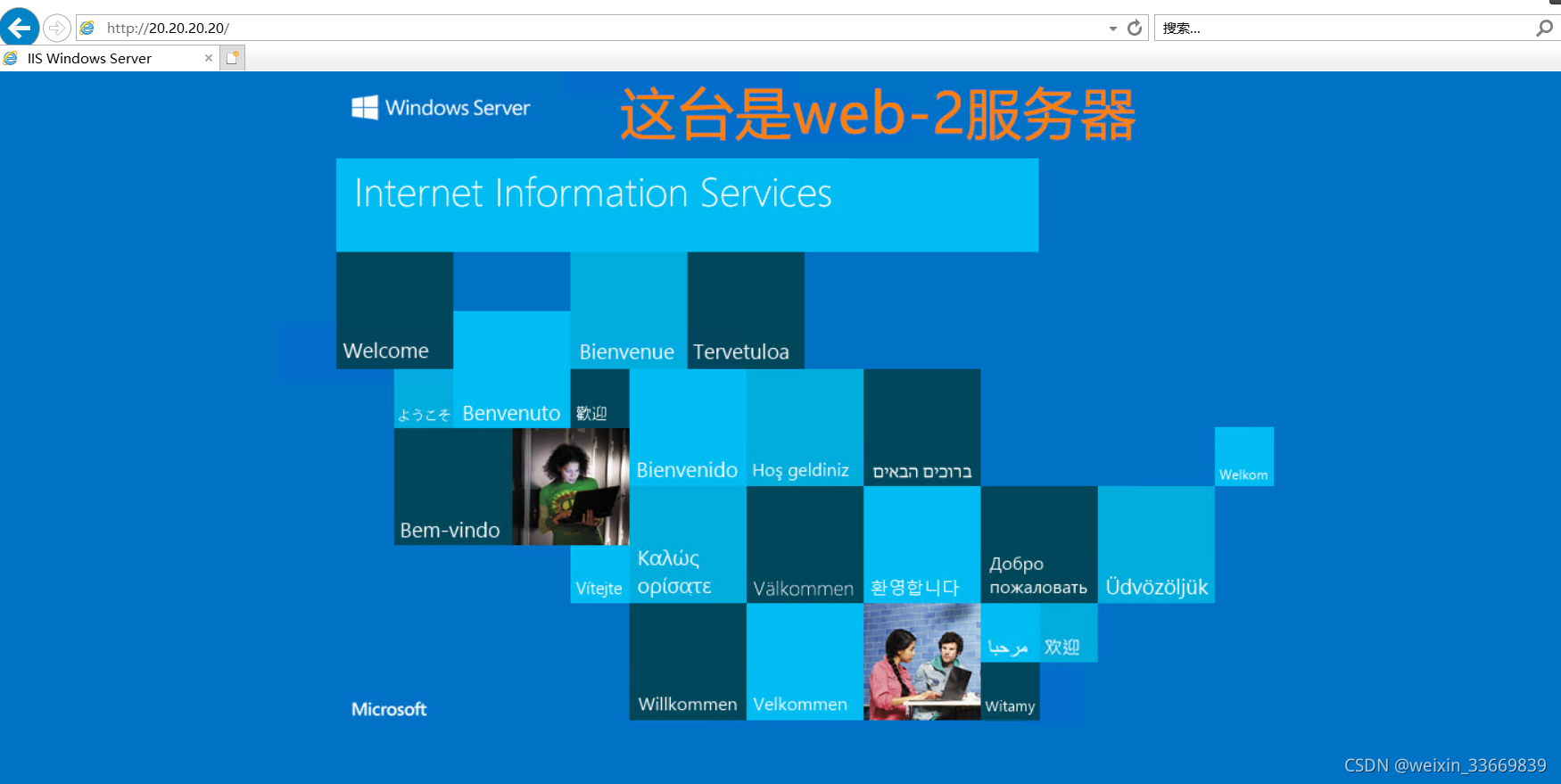Image resolution: width=1561 pixels, height=784 pixels.
Task: Click the Hoş geldiniz tile
Action: pos(805,427)
